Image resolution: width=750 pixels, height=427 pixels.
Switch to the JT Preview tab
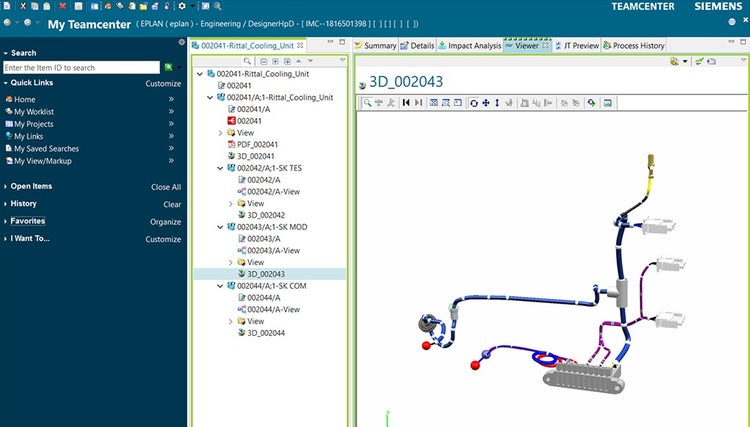[580, 46]
